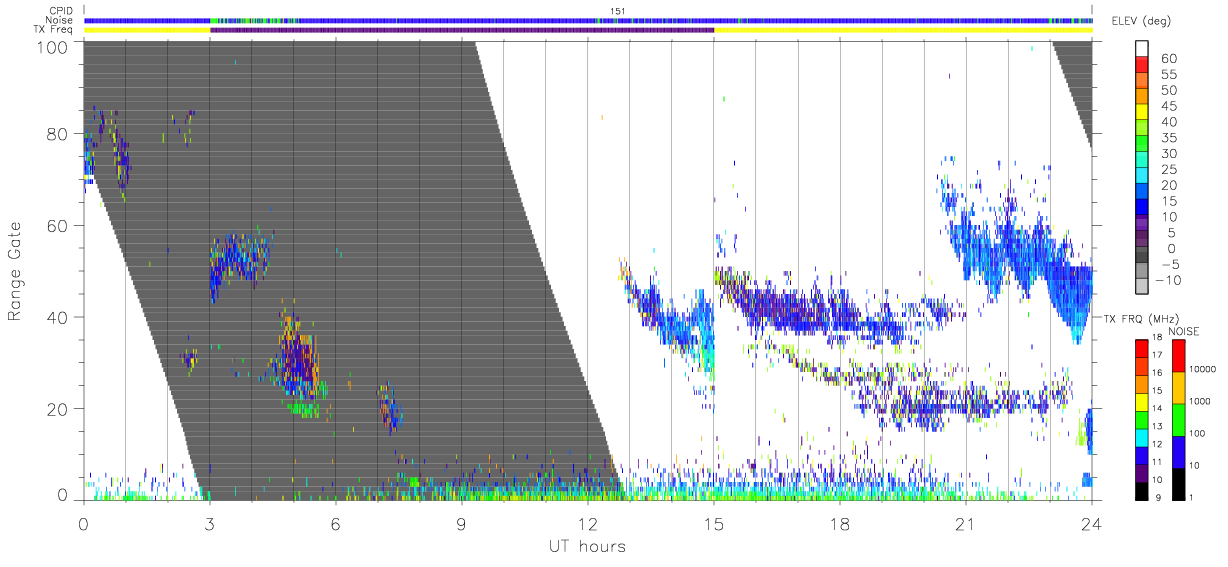
Task: Click the white top segment of ELEV colorbar
Action: (x=1143, y=49)
